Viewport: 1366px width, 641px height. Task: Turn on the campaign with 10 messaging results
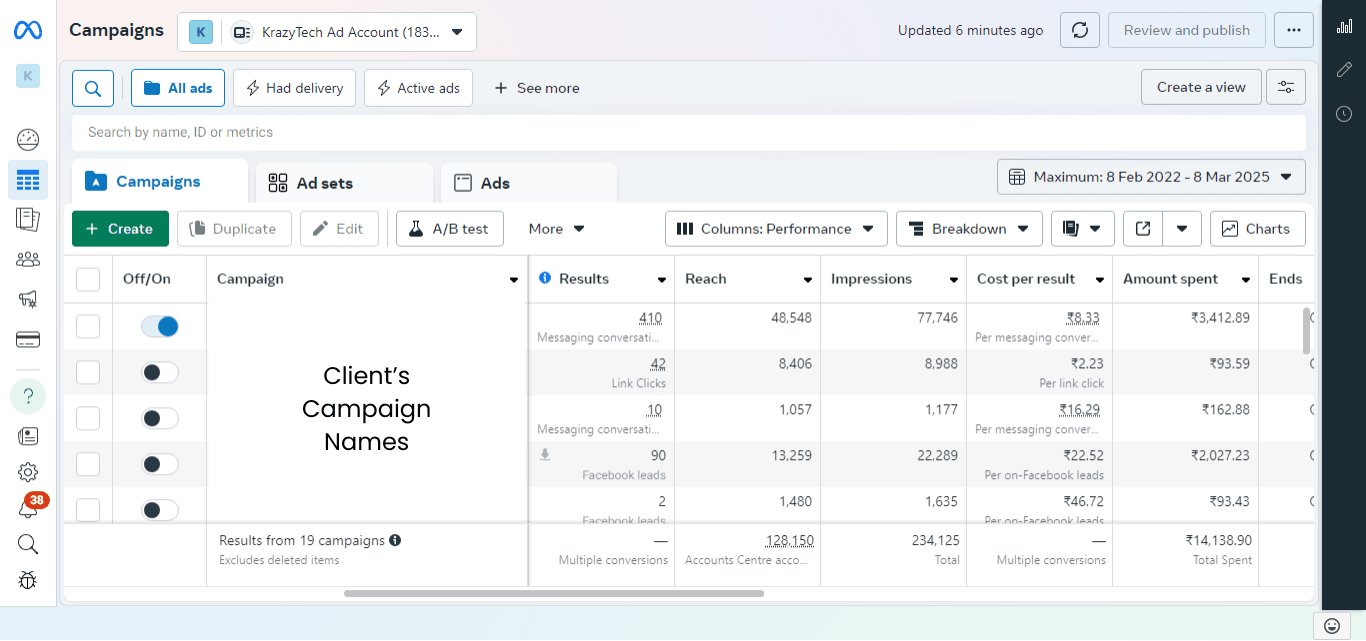click(160, 418)
